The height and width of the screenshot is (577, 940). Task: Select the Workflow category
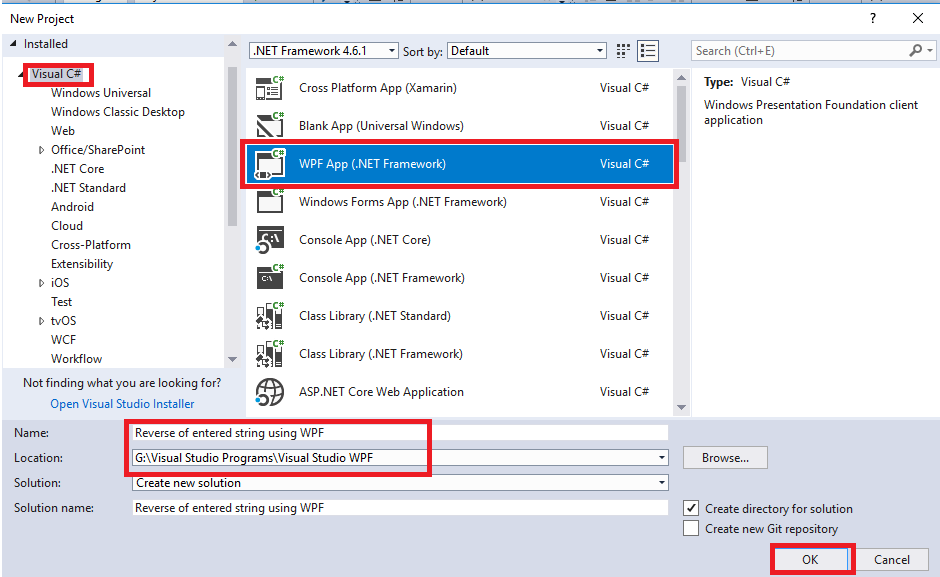pos(76,359)
